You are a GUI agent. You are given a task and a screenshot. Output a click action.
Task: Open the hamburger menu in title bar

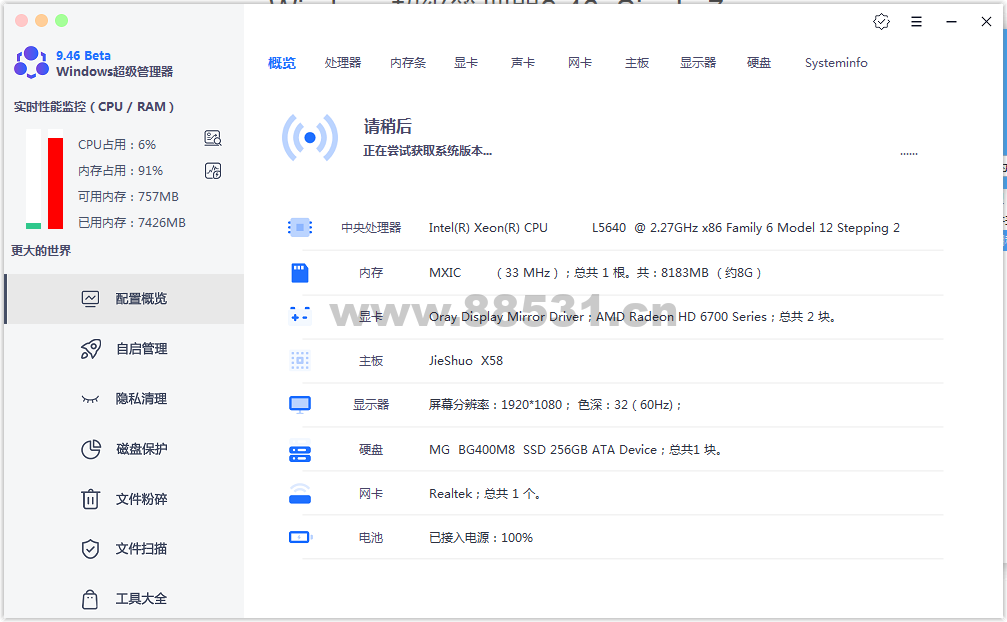click(916, 22)
